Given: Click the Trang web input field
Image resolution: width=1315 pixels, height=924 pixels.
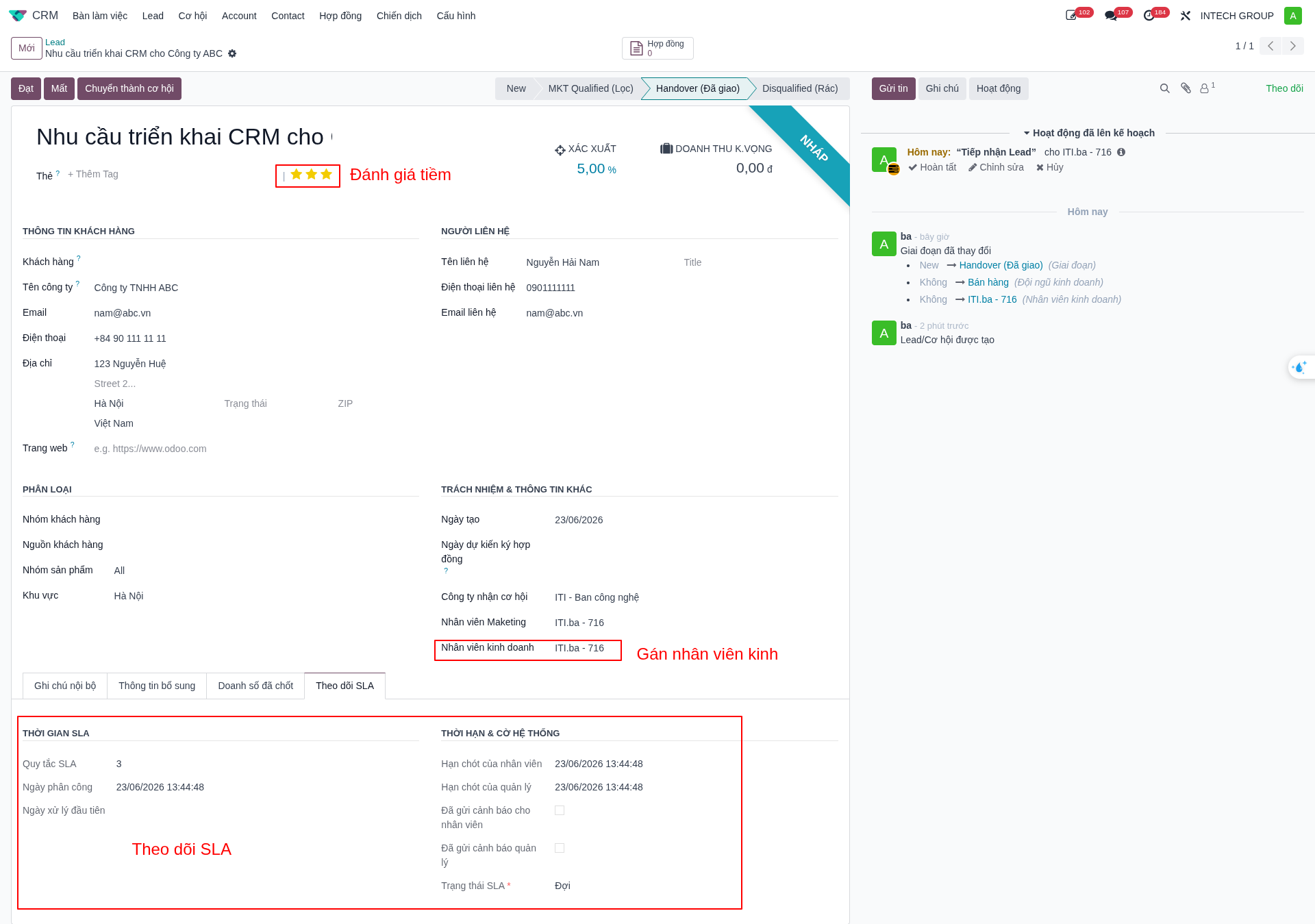Looking at the screenshot, I should point(255,449).
